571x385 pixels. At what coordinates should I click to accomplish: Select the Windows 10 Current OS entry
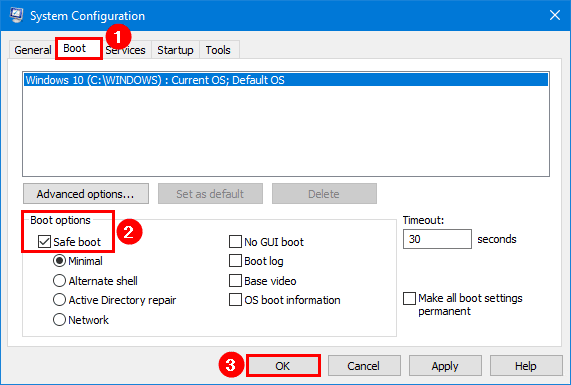286,80
